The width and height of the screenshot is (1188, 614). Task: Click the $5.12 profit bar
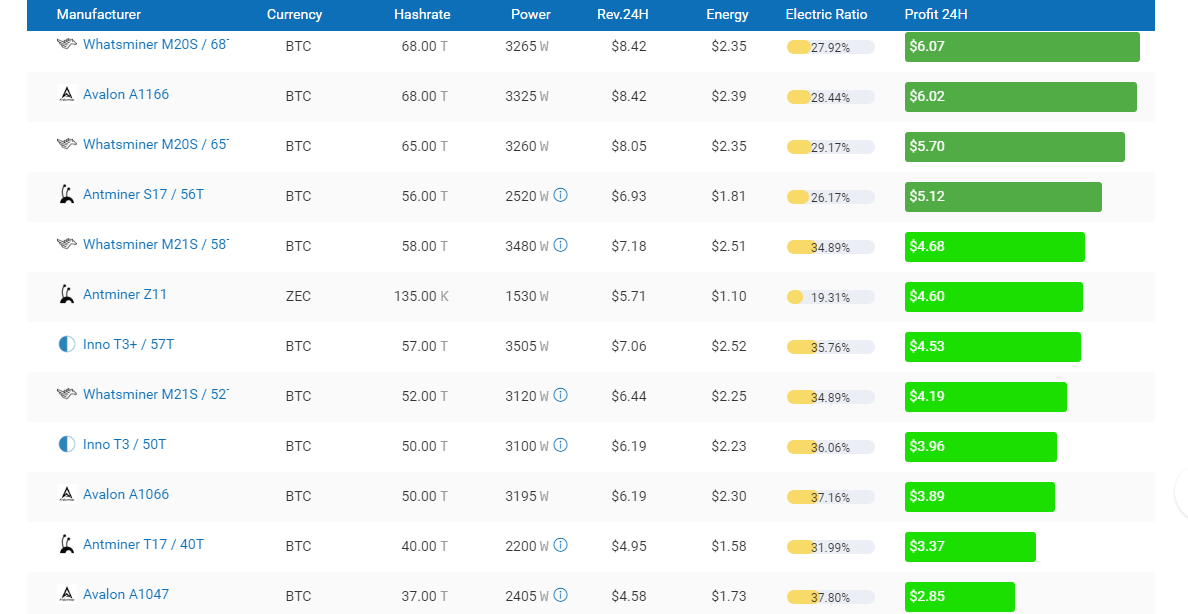[1003, 196]
